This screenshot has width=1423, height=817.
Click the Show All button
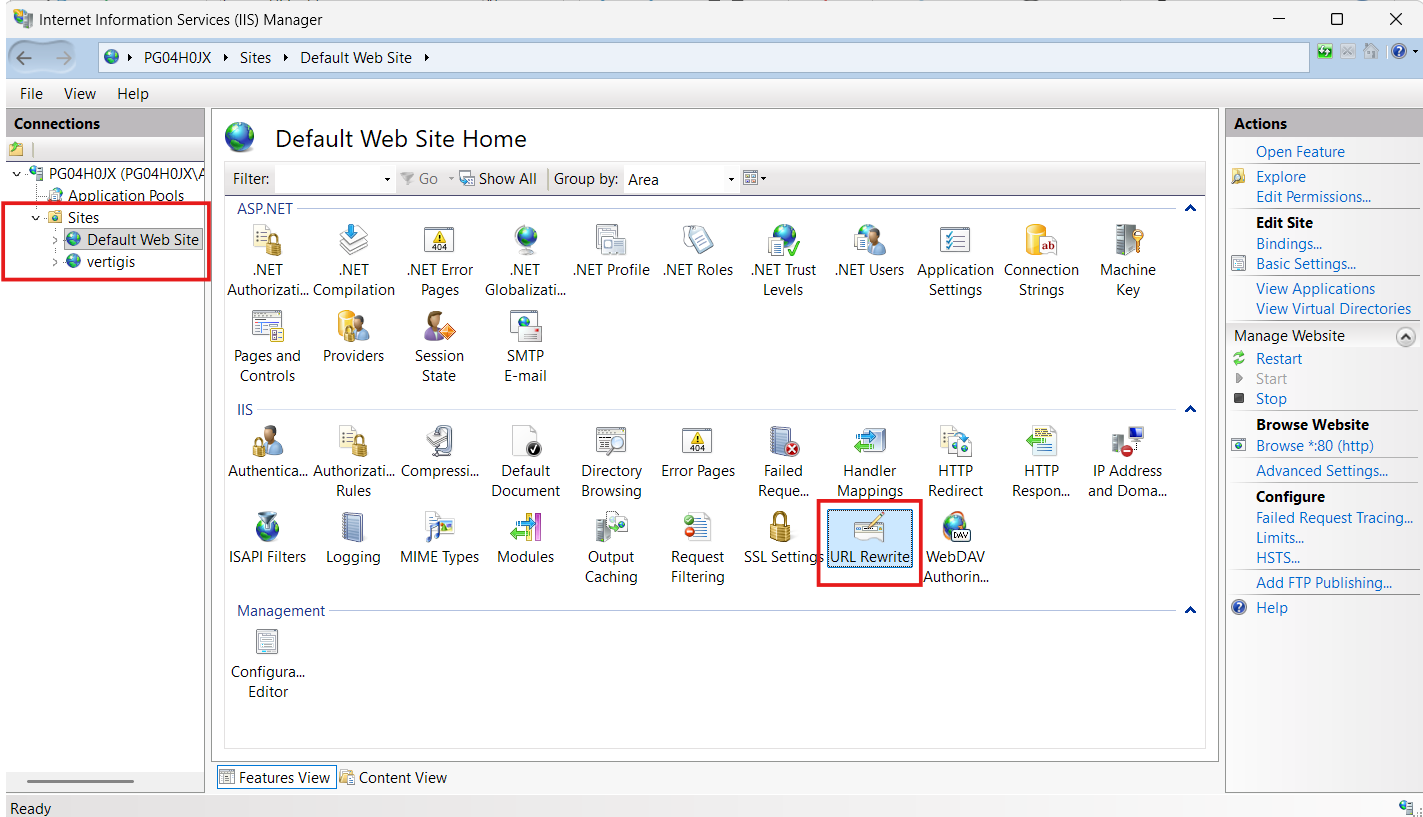coord(498,179)
